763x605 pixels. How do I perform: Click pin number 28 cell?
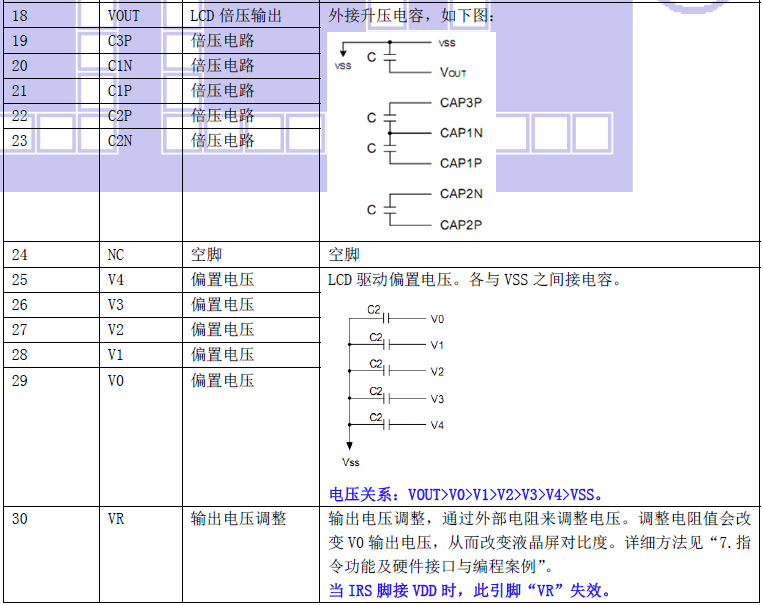click(x=51, y=355)
